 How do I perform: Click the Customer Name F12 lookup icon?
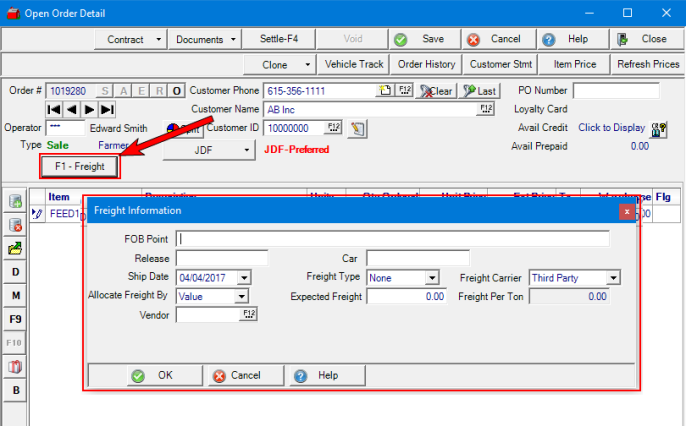pos(487,109)
